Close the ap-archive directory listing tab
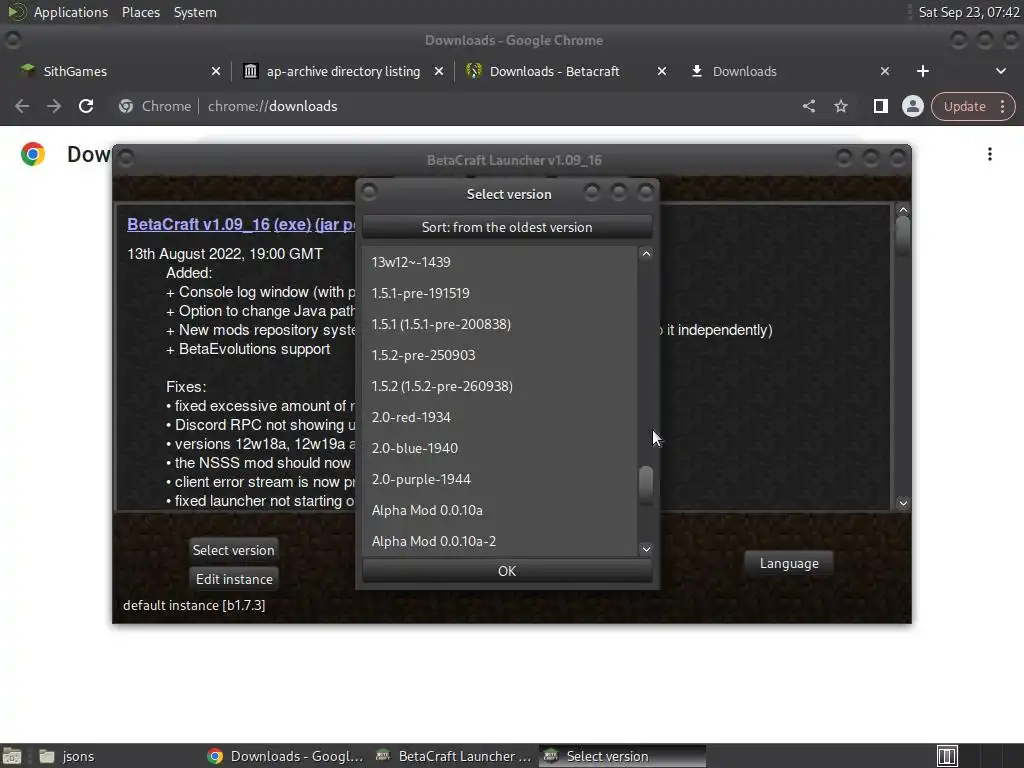Screen dimensions: 1024x768 click(x=439, y=71)
